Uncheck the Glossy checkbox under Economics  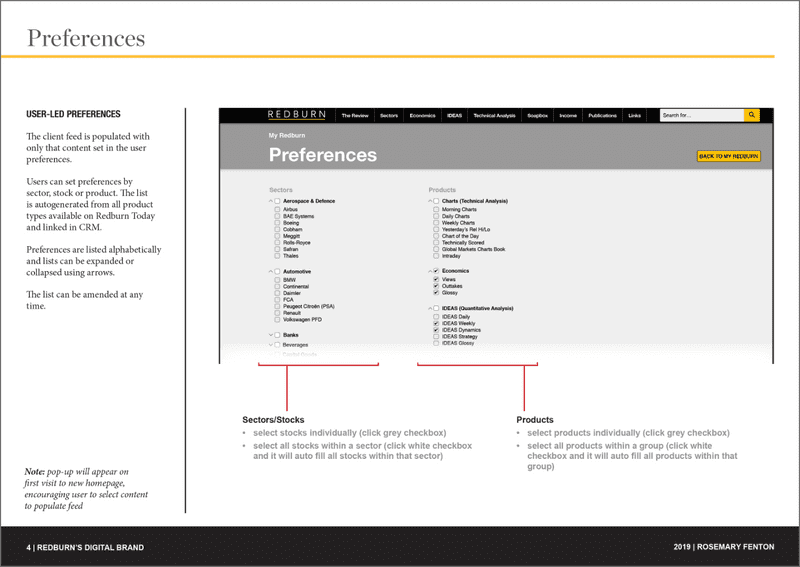436,292
